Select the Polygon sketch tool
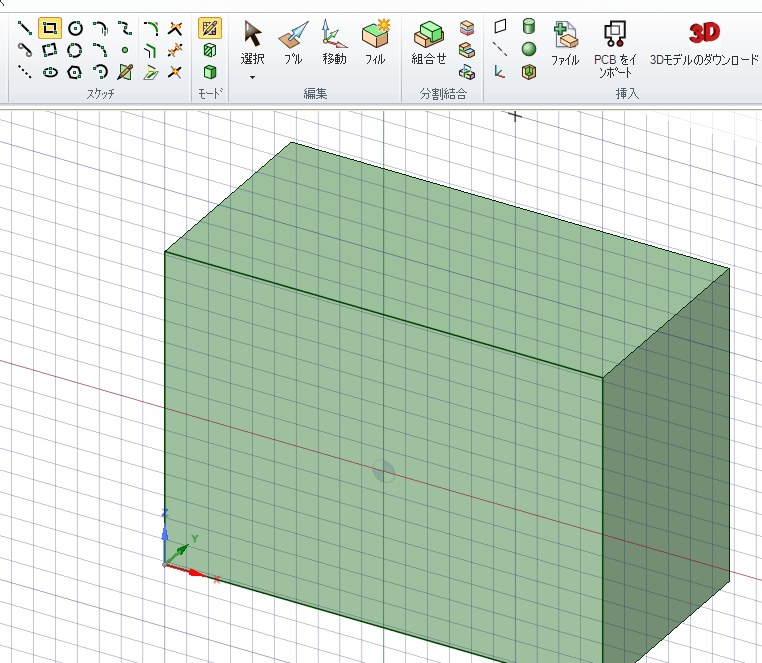 (75, 72)
